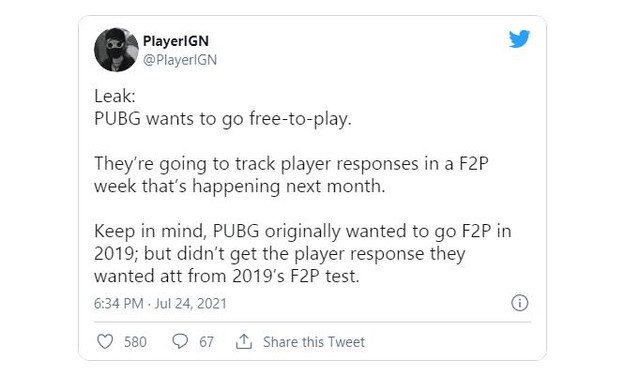Click the PUBG wants to go free-to-play sentence
This screenshot has height=375, width=640.
223,119
